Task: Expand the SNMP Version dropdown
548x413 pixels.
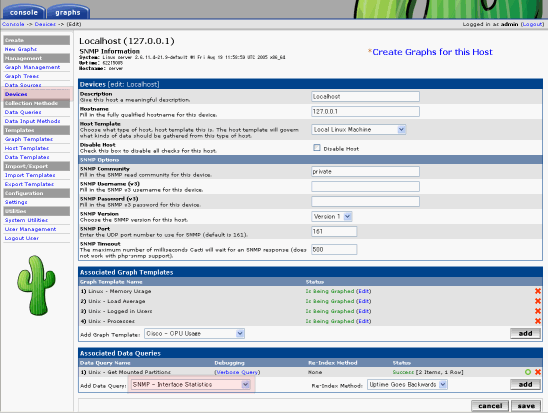Action: tap(332, 217)
